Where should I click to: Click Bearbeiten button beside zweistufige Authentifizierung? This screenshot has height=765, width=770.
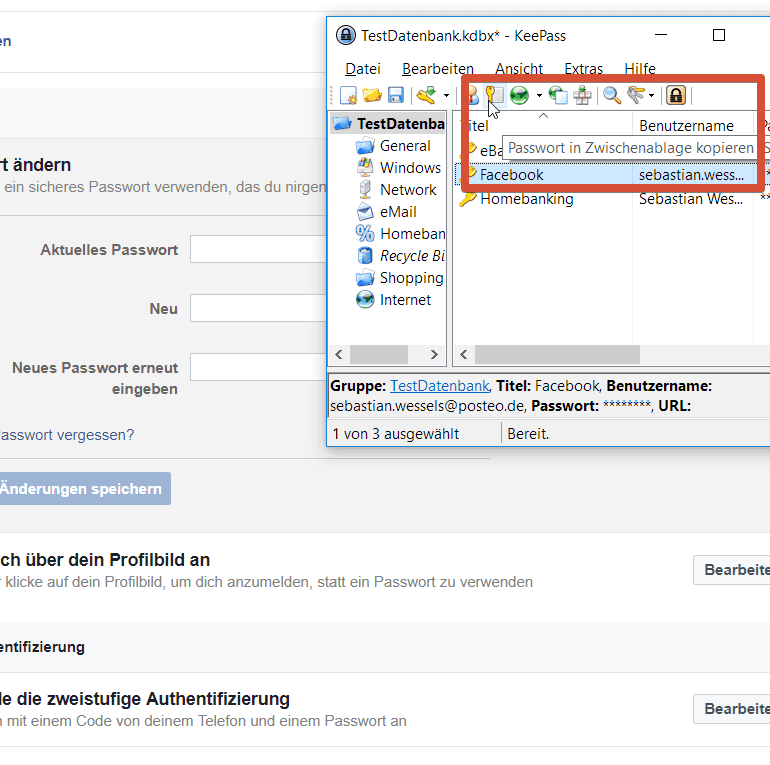732,709
